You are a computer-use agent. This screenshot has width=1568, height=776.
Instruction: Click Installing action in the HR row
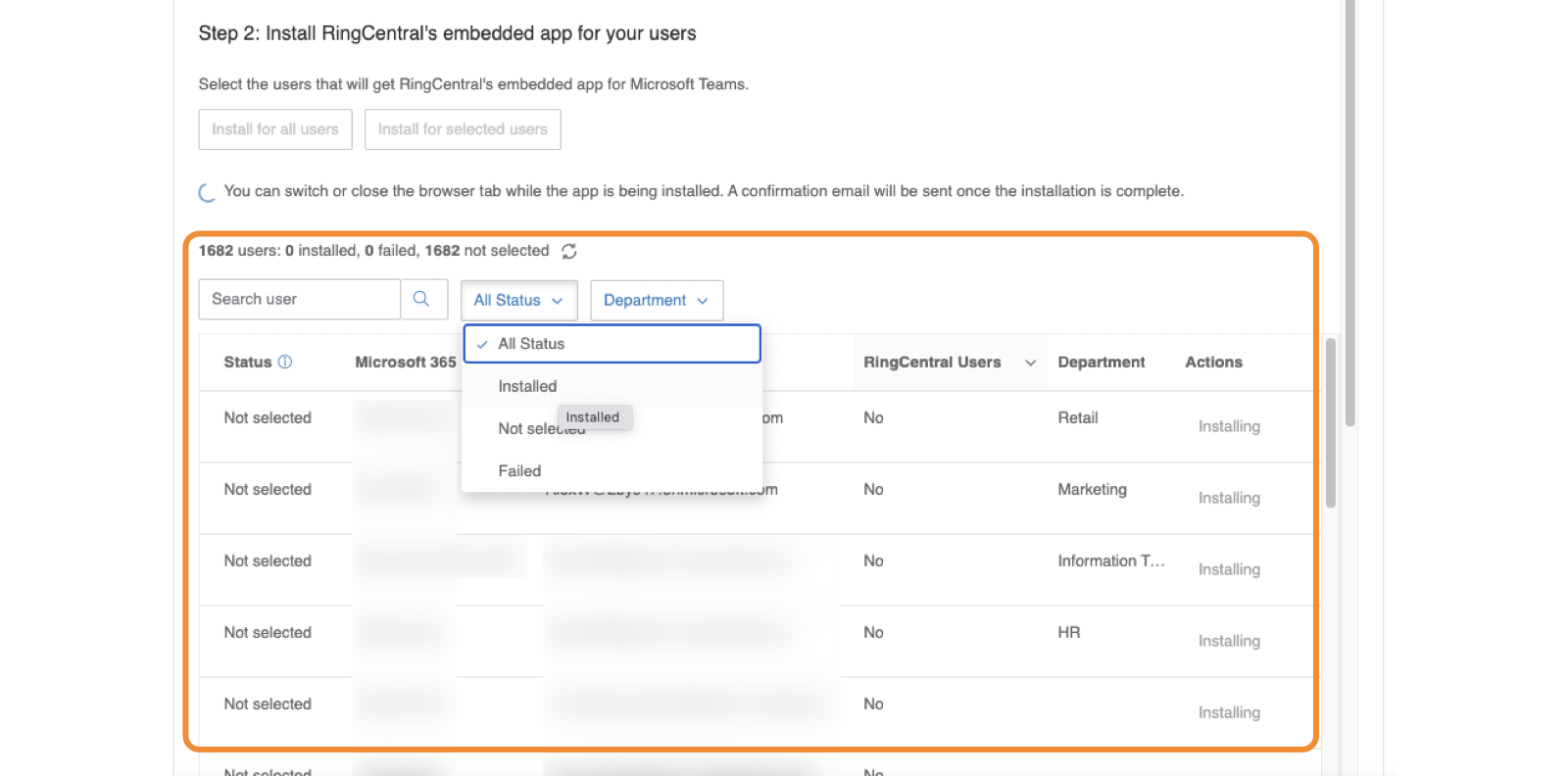1229,641
